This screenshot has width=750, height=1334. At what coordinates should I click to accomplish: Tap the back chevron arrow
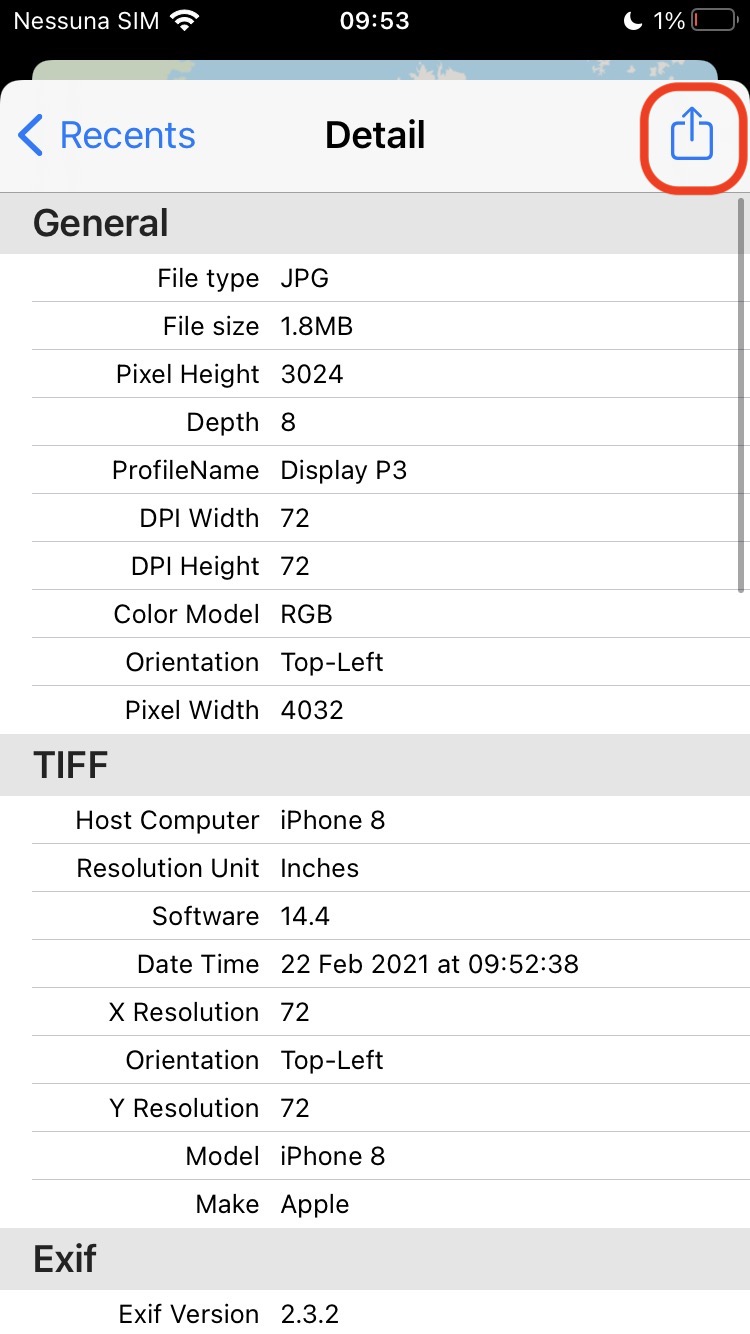(31, 135)
